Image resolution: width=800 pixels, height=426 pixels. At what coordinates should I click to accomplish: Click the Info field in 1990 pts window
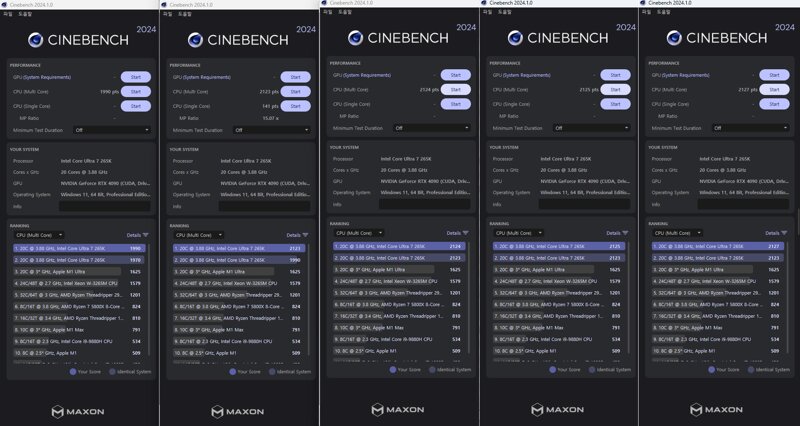pos(105,206)
